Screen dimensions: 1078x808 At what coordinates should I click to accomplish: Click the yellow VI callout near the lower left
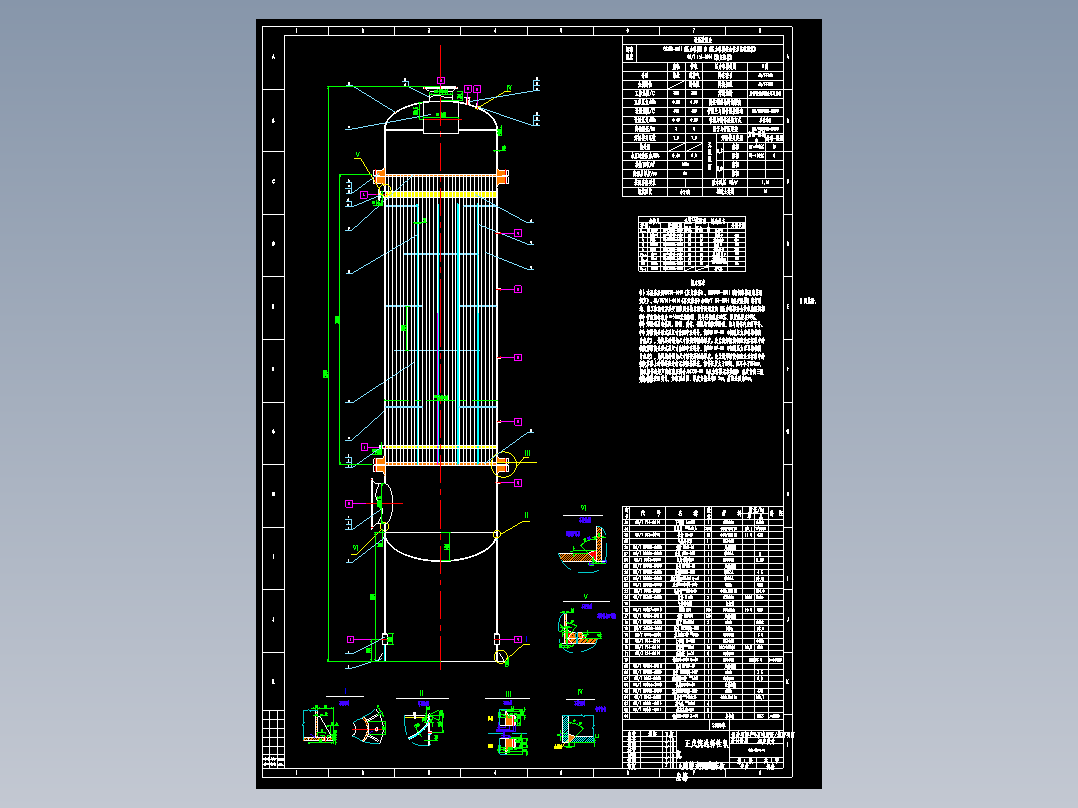pyautogui.click(x=355, y=548)
